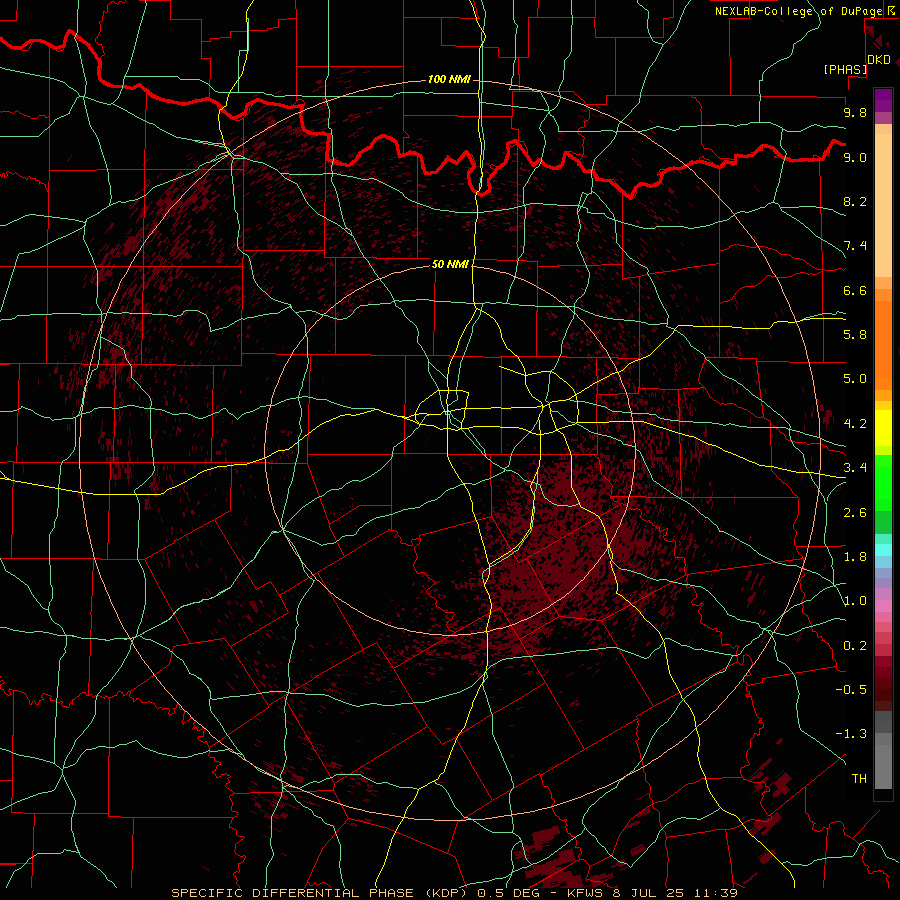
Task: Click the bright green color bar segment
Action: point(883,483)
